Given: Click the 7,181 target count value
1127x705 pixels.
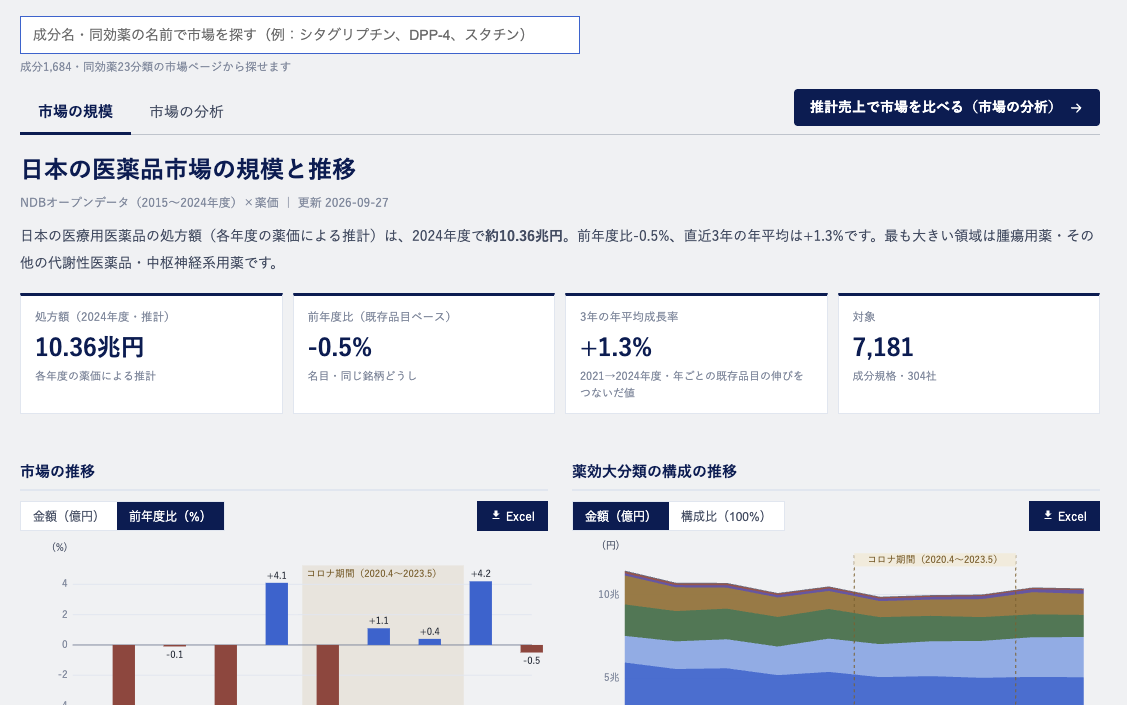Looking at the screenshot, I should pyautogui.click(x=883, y=348).
